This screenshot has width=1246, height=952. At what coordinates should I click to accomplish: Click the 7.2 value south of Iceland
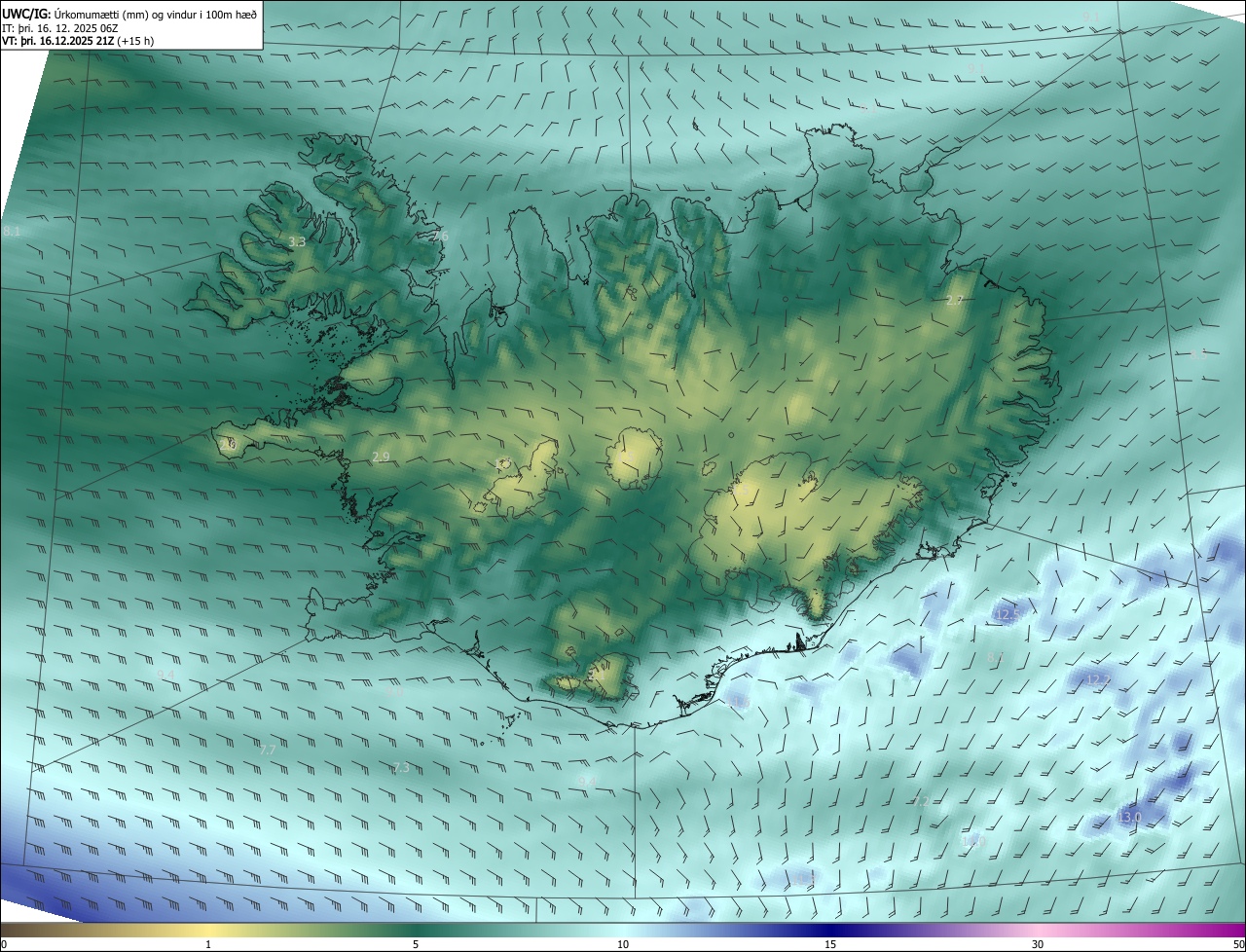tap(921, 801)
